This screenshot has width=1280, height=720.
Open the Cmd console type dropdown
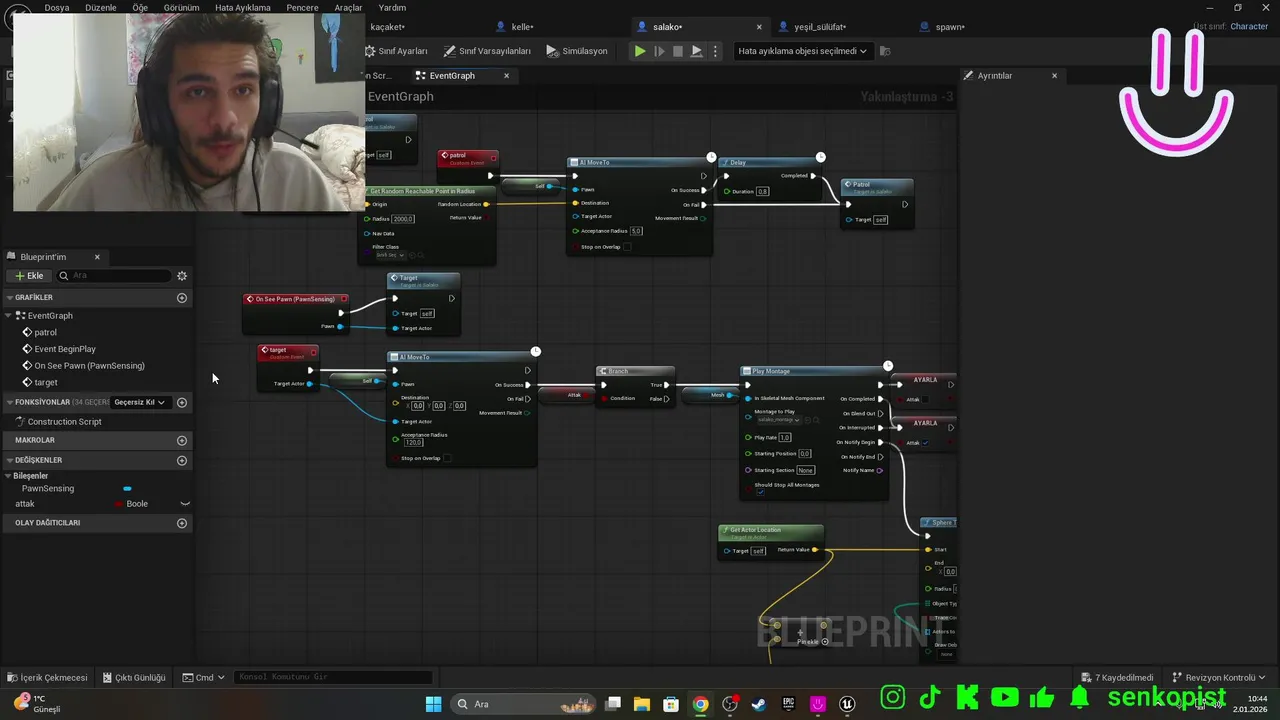tap(204, 677)
